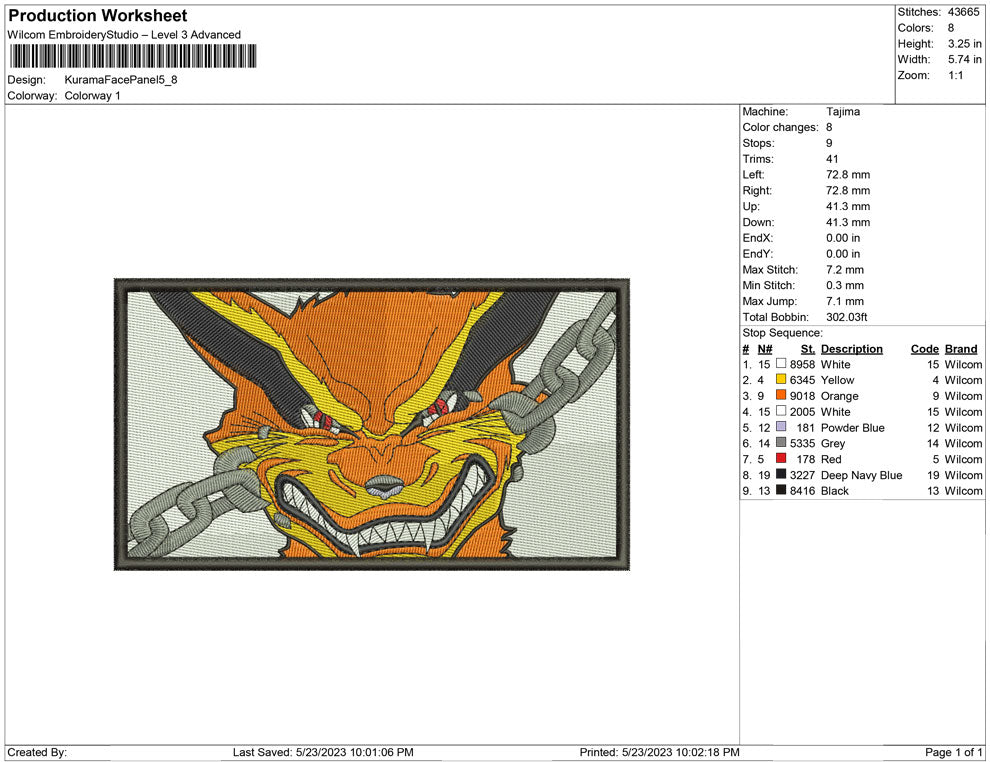Click the Production Worksheet title
The width and height of the screenshot is (990, 762).
pyautogui.click(x=98, y=15)
